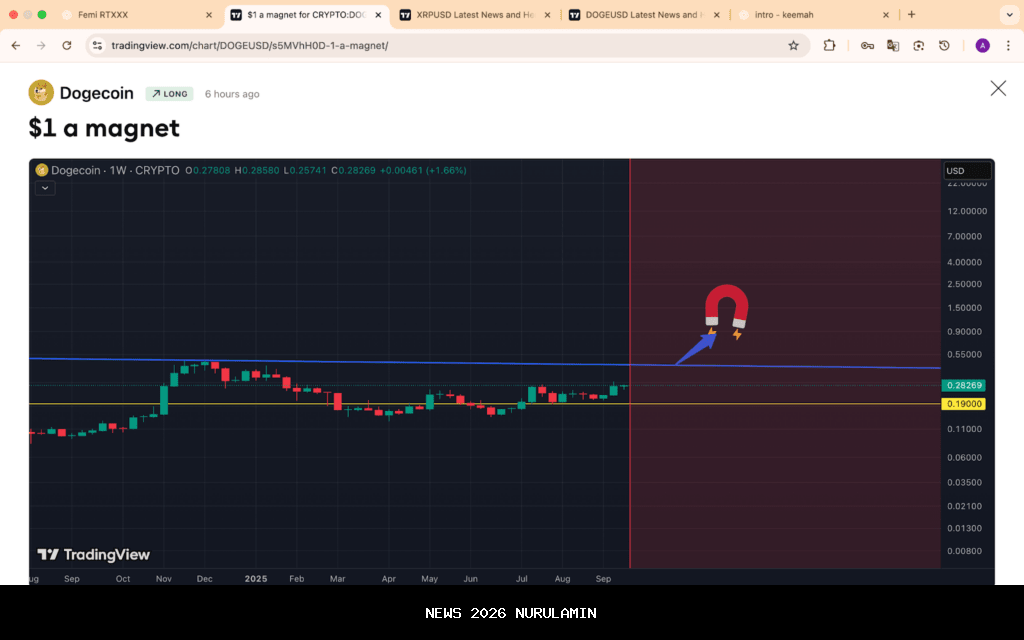Close the idea chart overlay
Viewport: 1024px width, 640px height.
pos(998,88)
